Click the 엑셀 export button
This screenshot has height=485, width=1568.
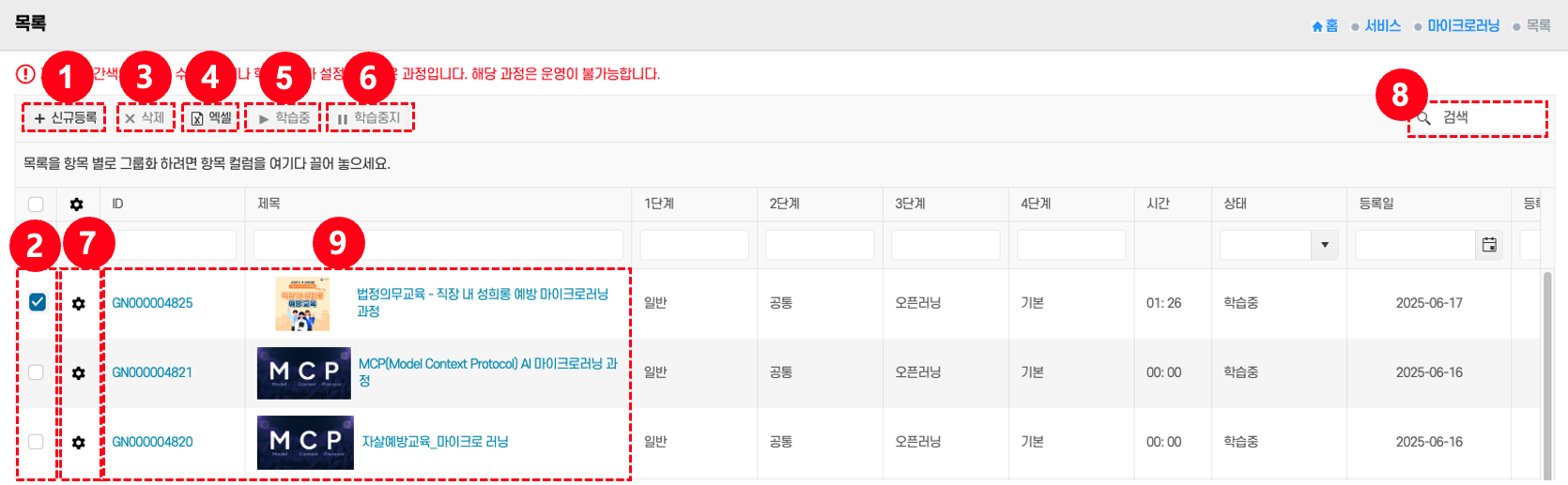click(211, 118)
